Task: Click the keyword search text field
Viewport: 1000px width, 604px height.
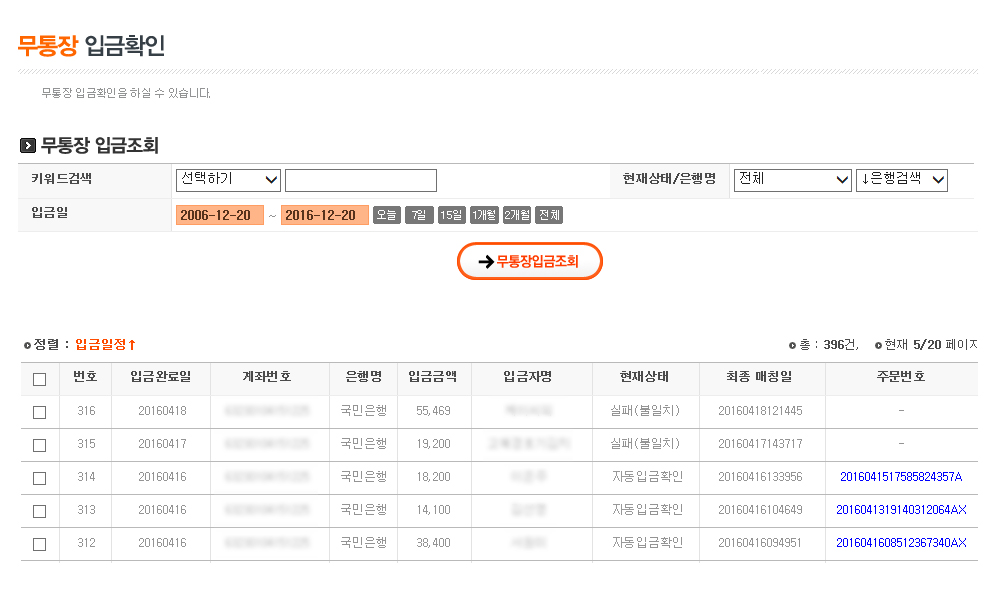Action: 360,180
